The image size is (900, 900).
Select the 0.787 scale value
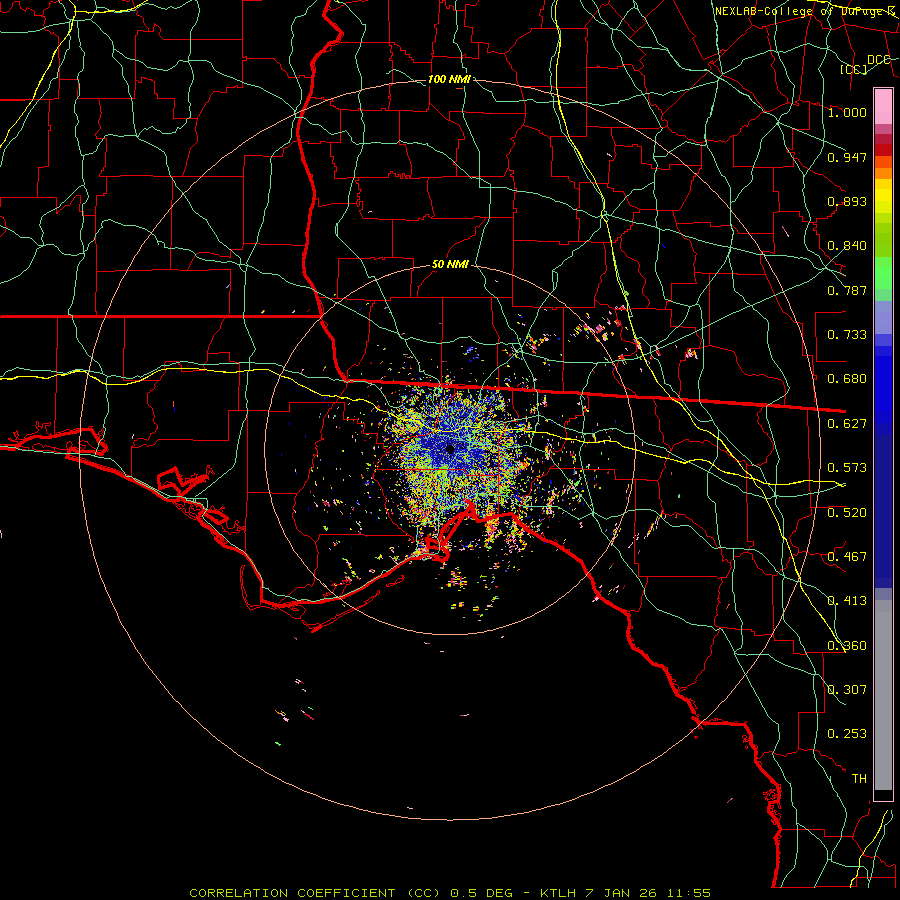tap(847, 290)
